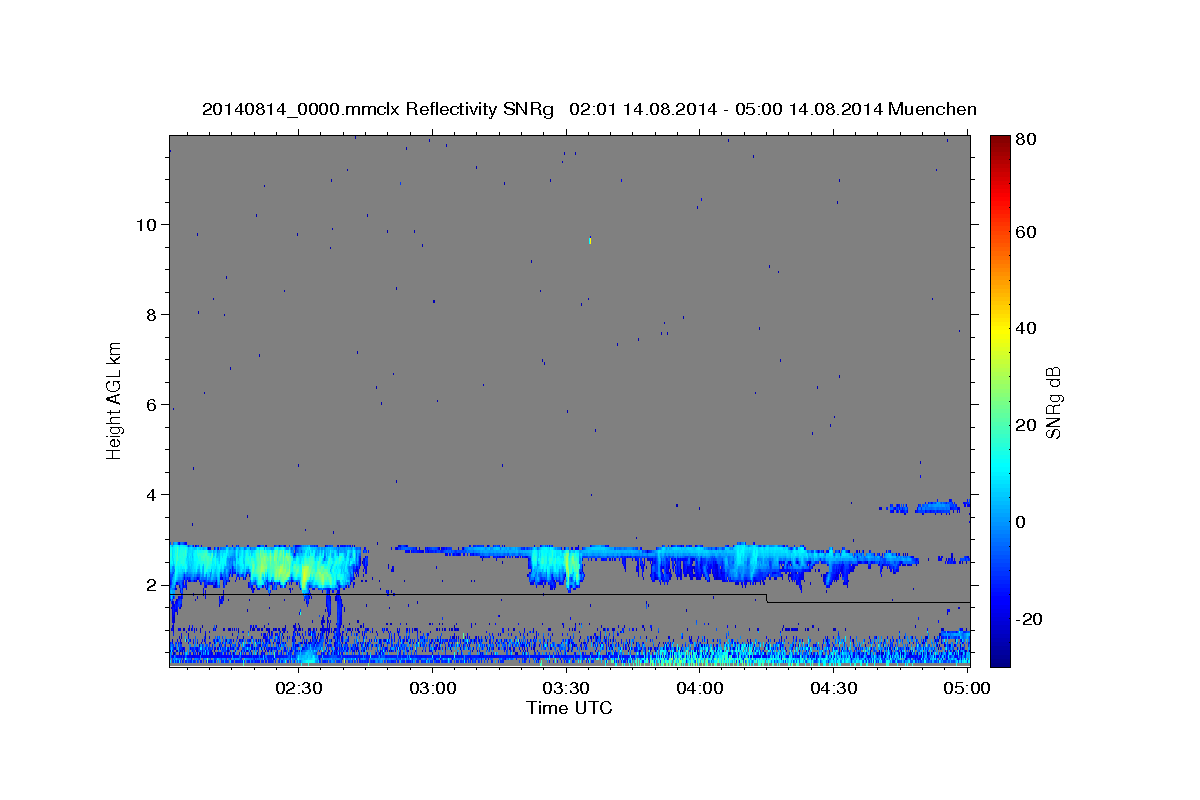Click the 04:00 time tick label
This screenshot has width=1200, height=800.
point(699,689)
